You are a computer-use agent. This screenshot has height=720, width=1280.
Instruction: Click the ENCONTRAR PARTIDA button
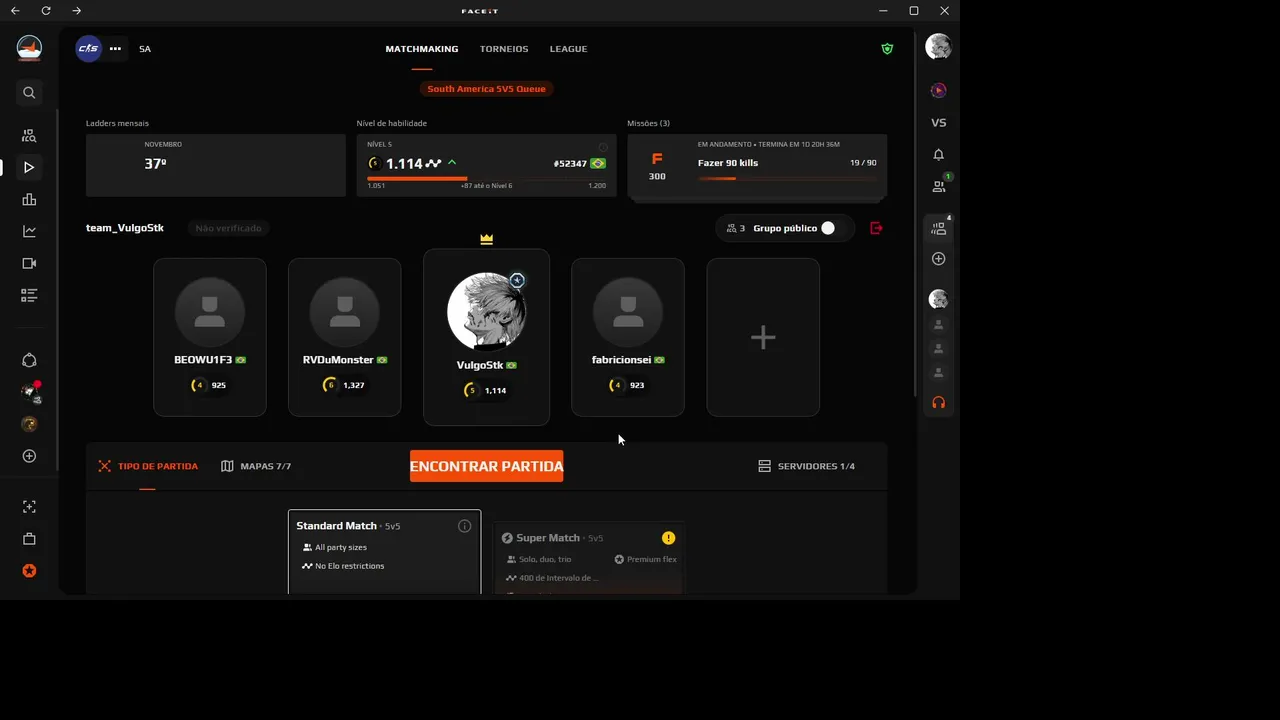(486, 466)
